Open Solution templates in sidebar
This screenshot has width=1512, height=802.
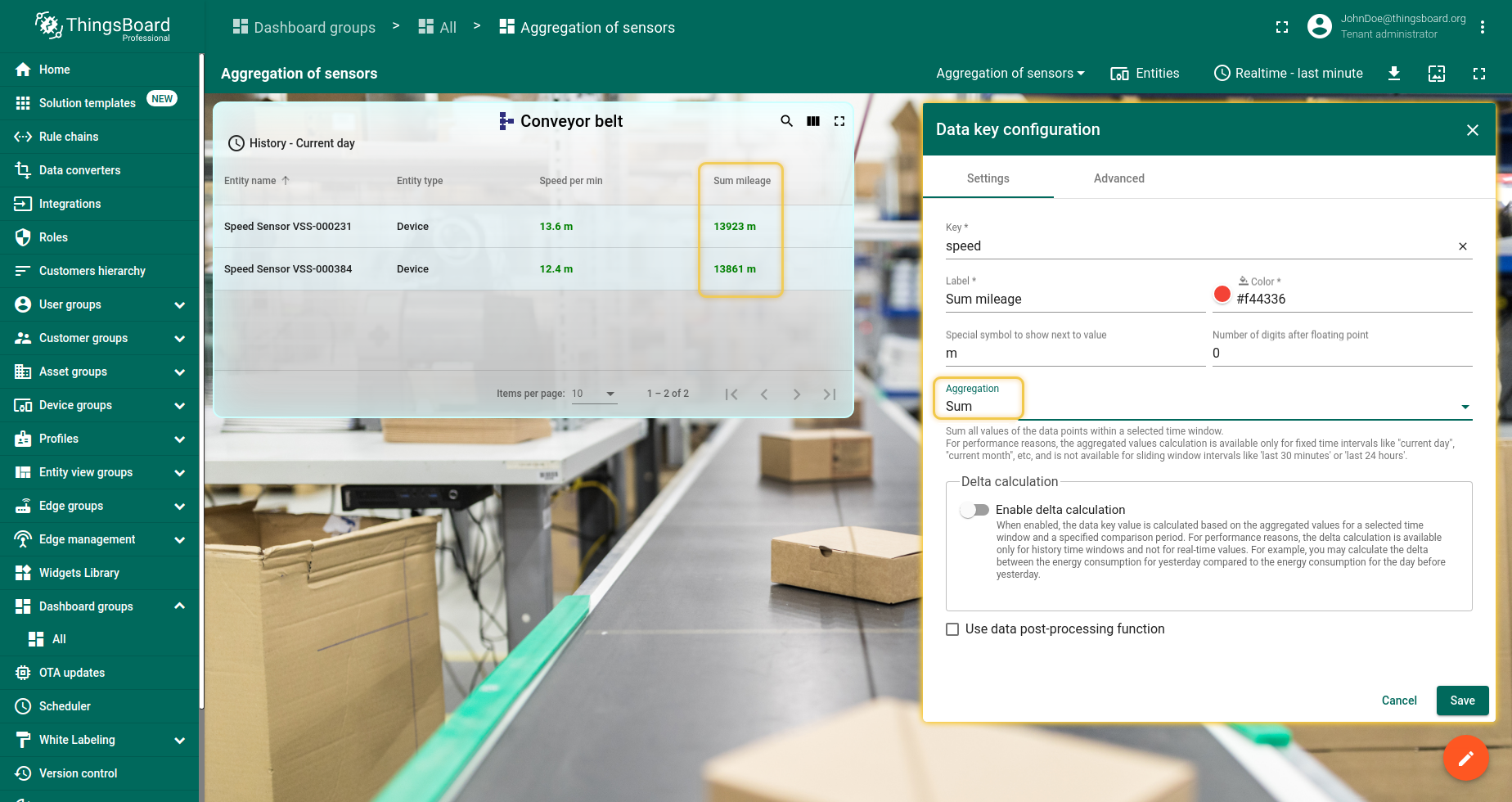(x=99, y=103)
